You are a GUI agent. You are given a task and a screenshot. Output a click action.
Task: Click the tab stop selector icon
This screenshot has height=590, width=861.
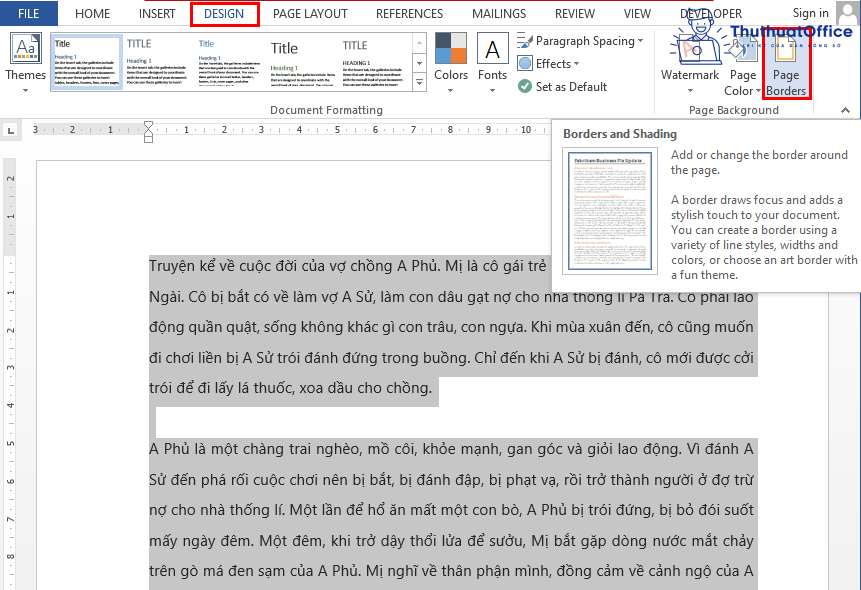(x=11, y=130)
